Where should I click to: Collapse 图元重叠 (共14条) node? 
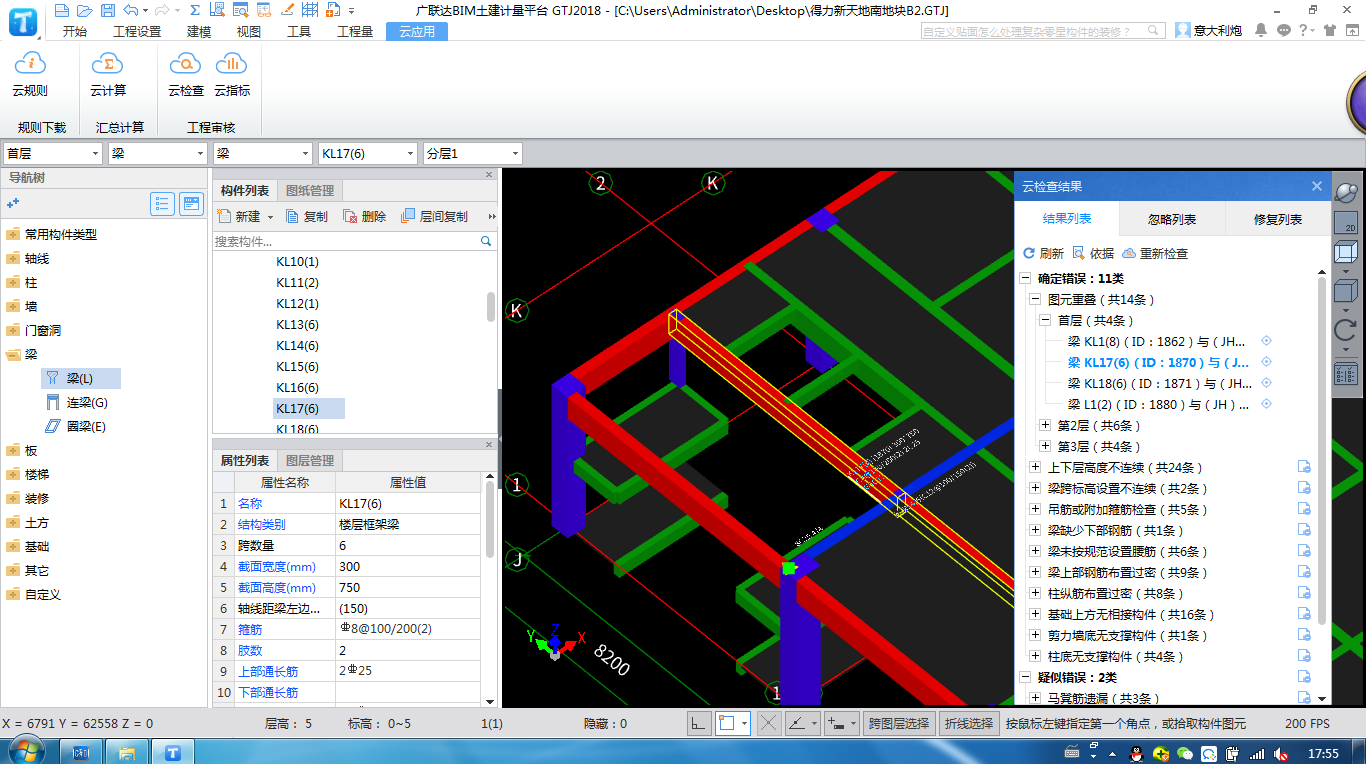tap(1035, 300)
